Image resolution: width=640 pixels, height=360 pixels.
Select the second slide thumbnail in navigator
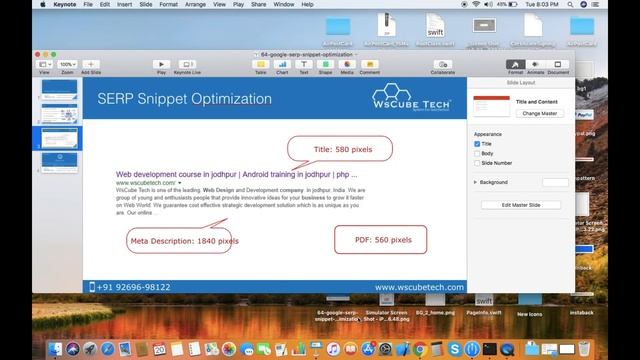click(x=59, y=113)
